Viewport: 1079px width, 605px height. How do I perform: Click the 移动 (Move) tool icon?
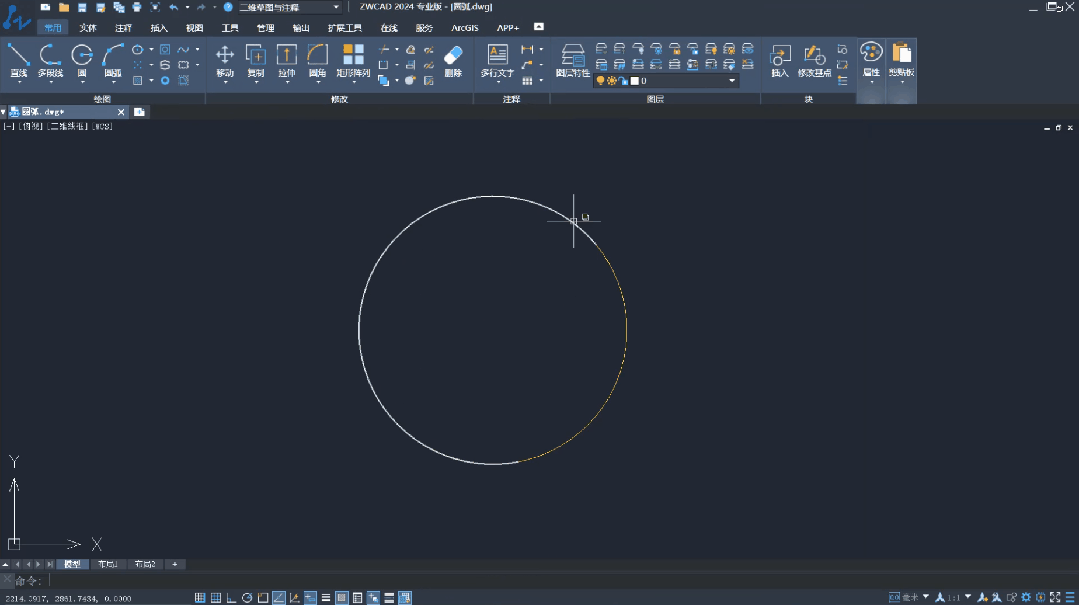(225, 56)
